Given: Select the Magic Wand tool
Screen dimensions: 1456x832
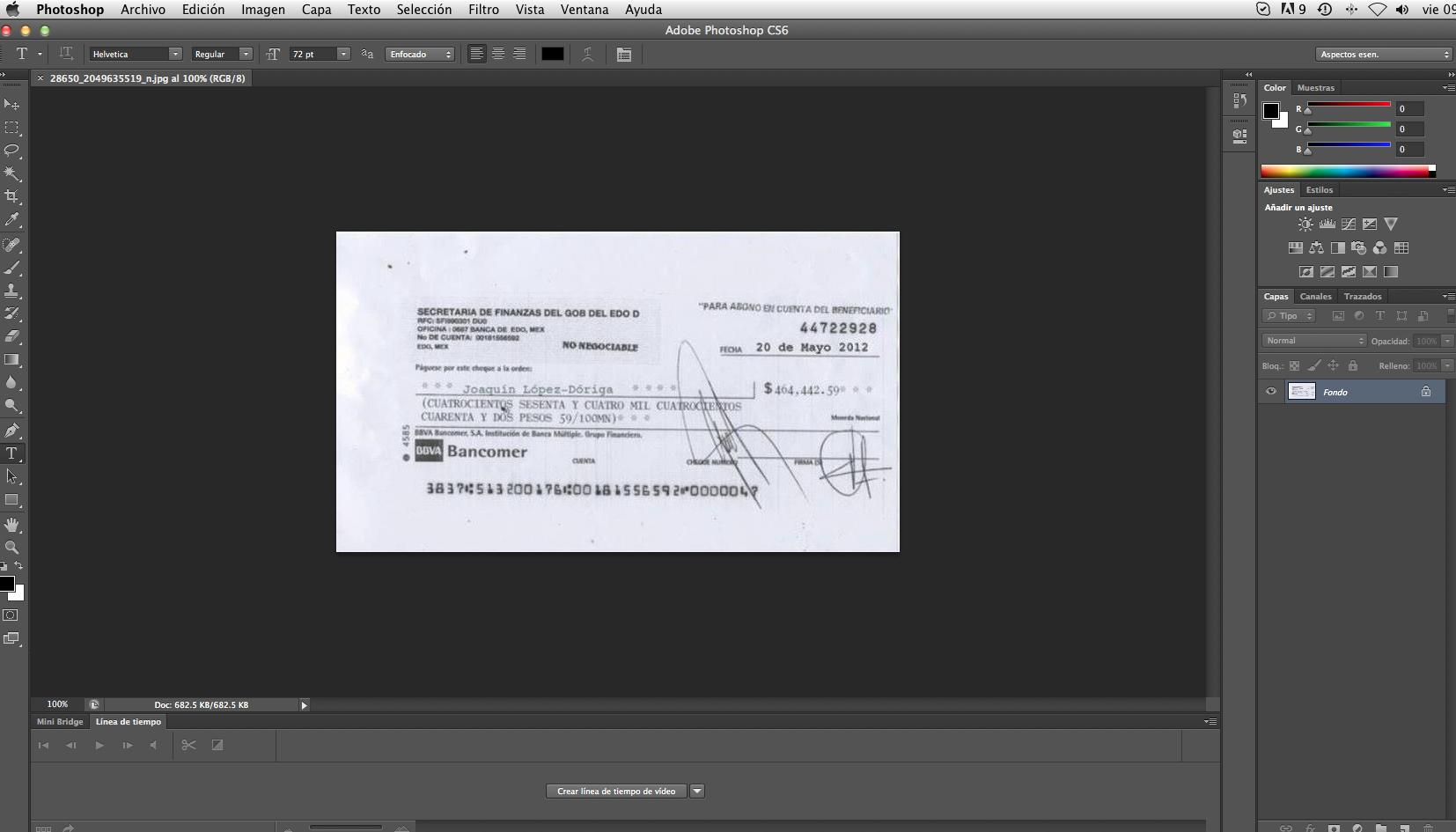Looking at the screenshot, I should 12,173.
